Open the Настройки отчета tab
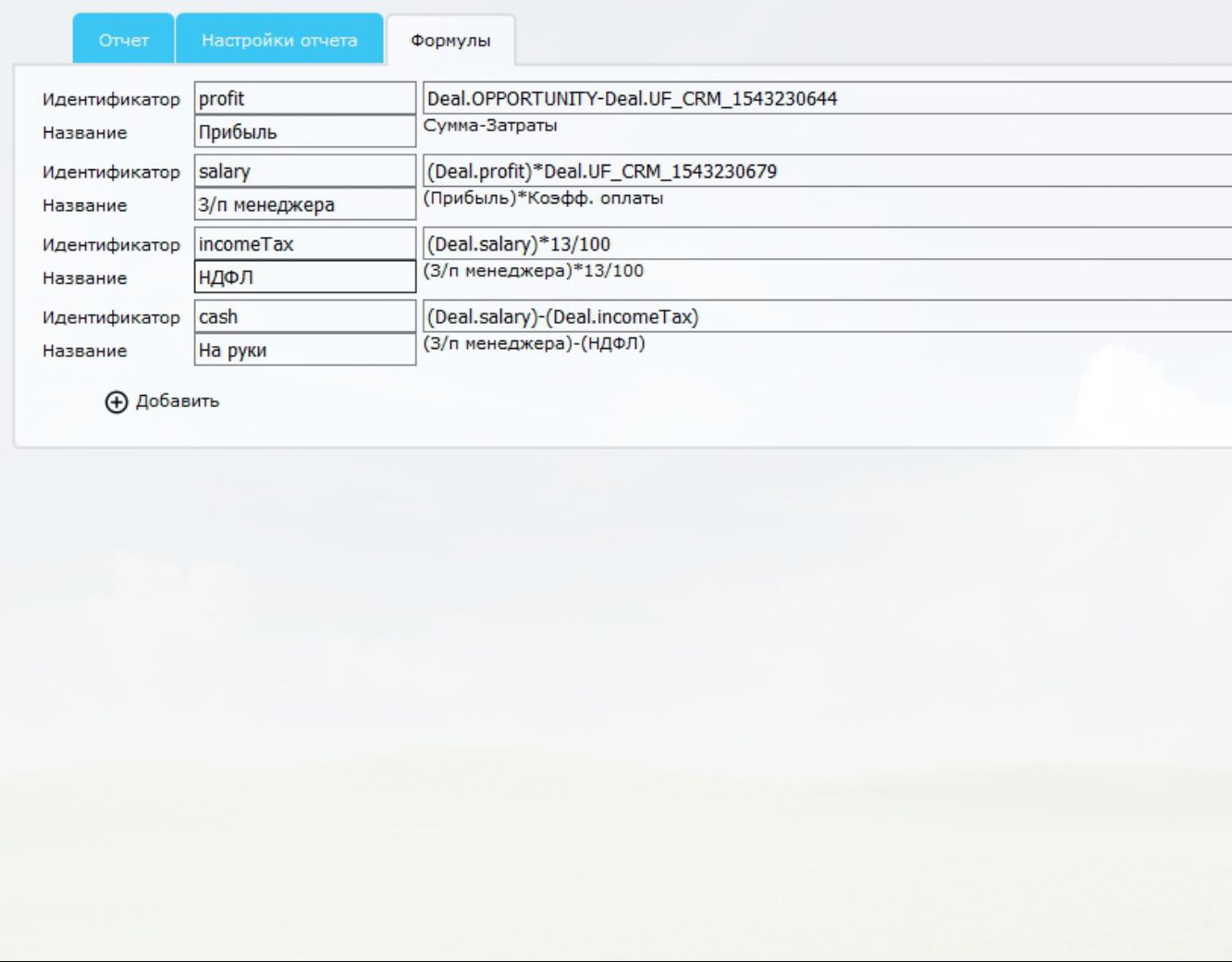The image size is (1232, 962). tap(279, 40)
